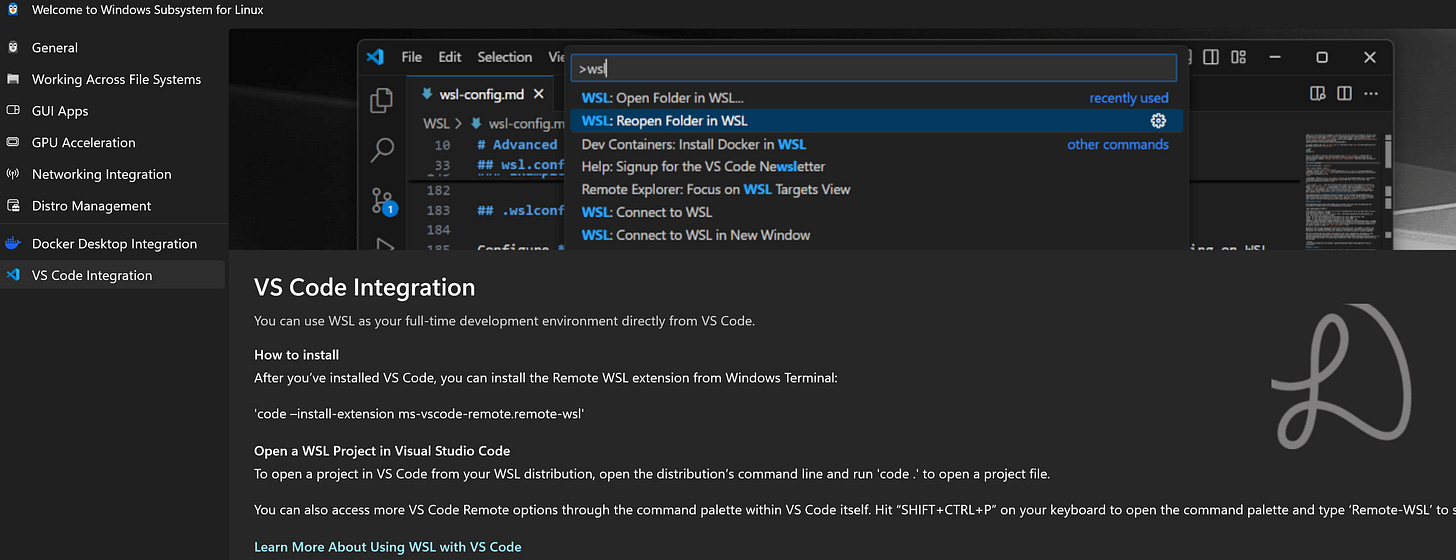
Task: Click the 'VS Code Integration' heading
Action: point(365,288)
